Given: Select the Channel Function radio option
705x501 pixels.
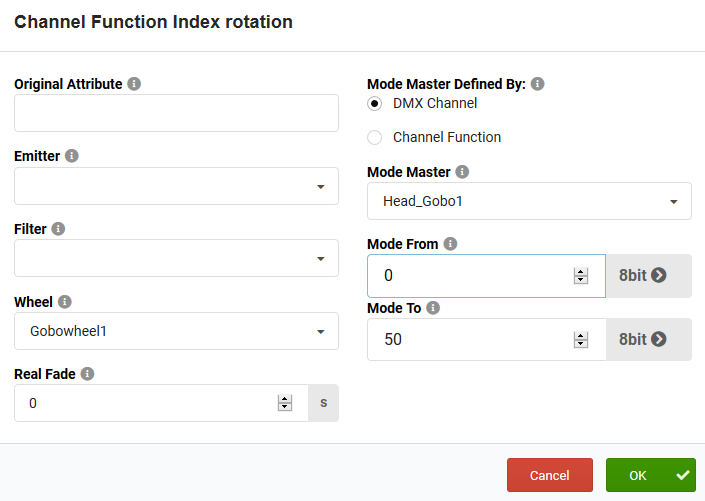Looking at the screenshot, I should [x=375, y=138].
